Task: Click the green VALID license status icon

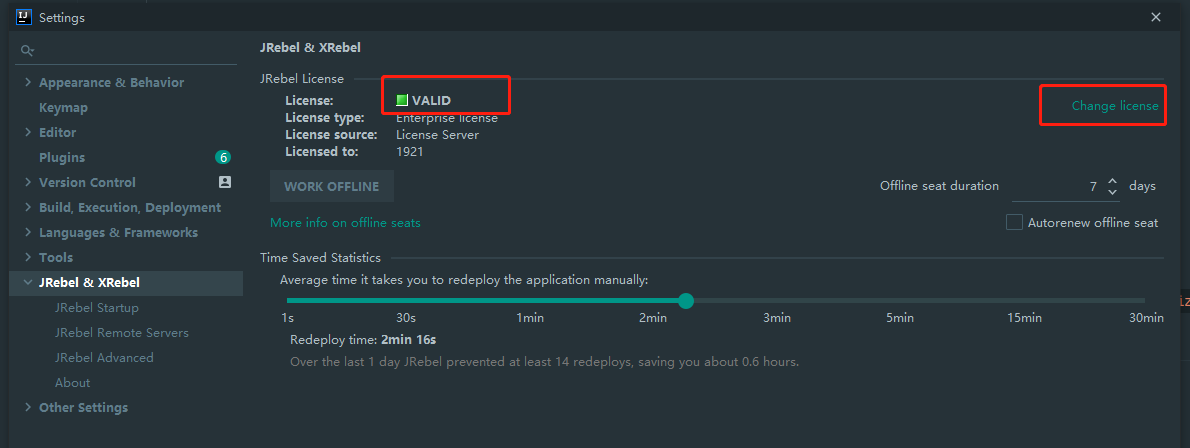Action: coord(402,100)
